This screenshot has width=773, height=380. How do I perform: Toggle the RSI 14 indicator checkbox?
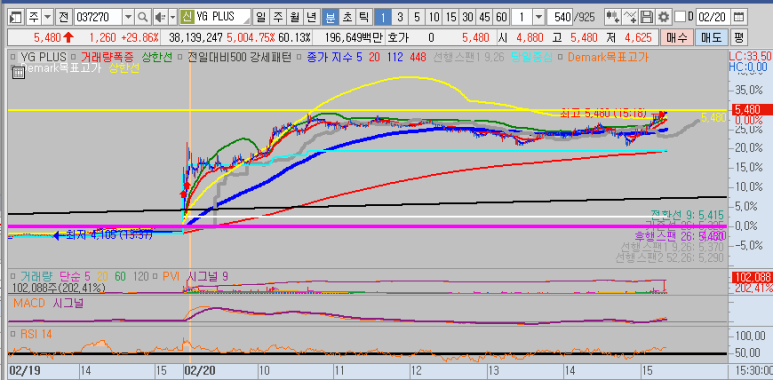(x=13, y=334)
